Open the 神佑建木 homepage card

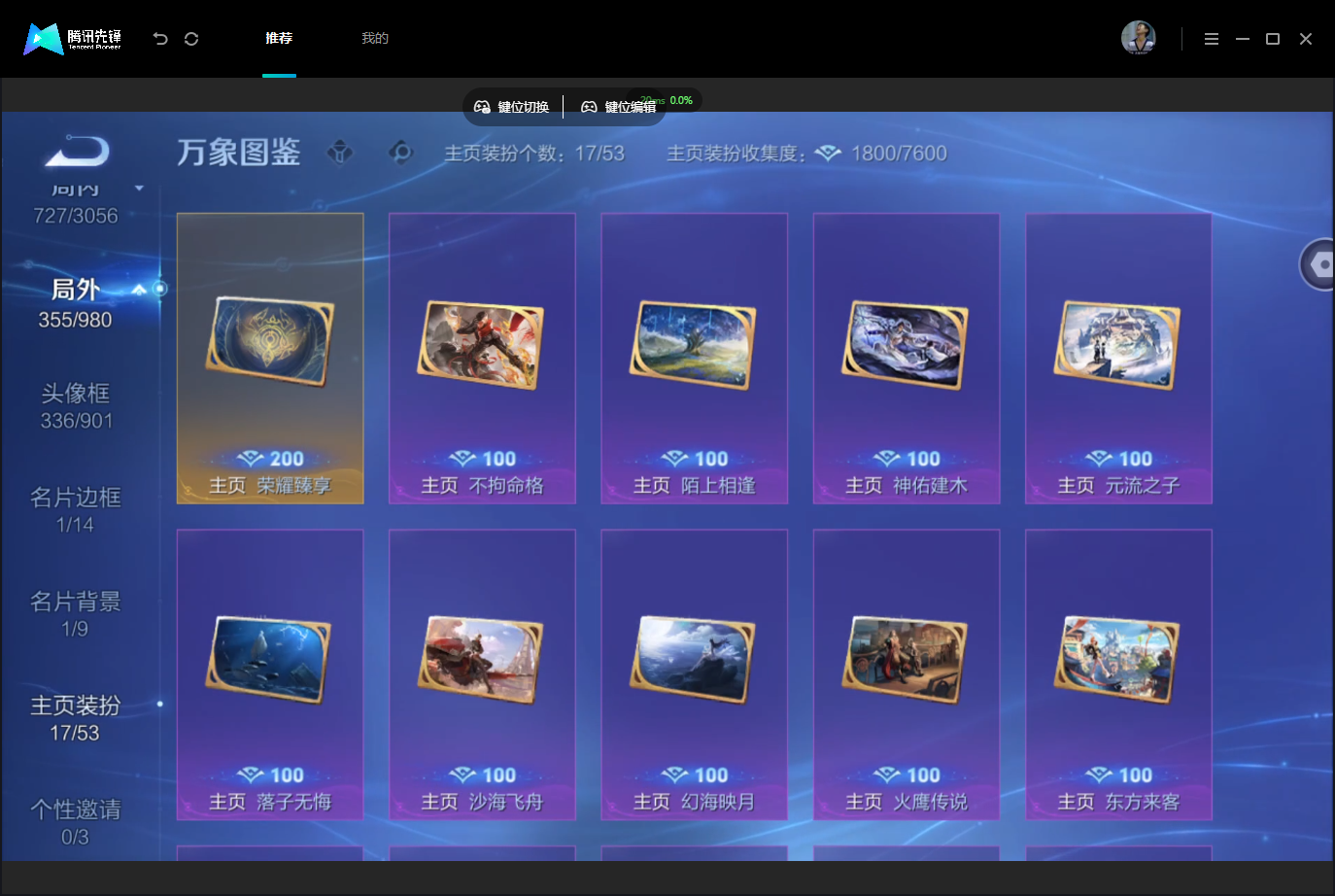coord(907,359)
